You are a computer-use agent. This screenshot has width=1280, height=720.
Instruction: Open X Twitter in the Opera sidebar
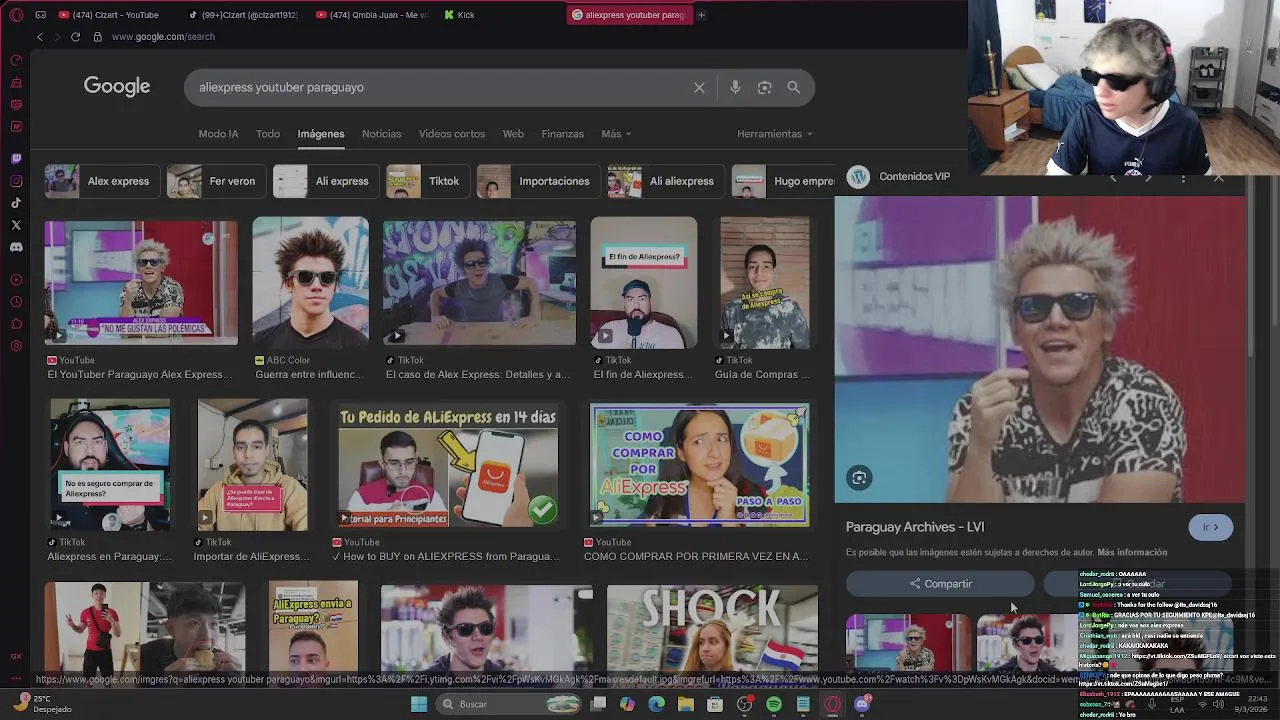pyautogui.click(x=16, y=225)
